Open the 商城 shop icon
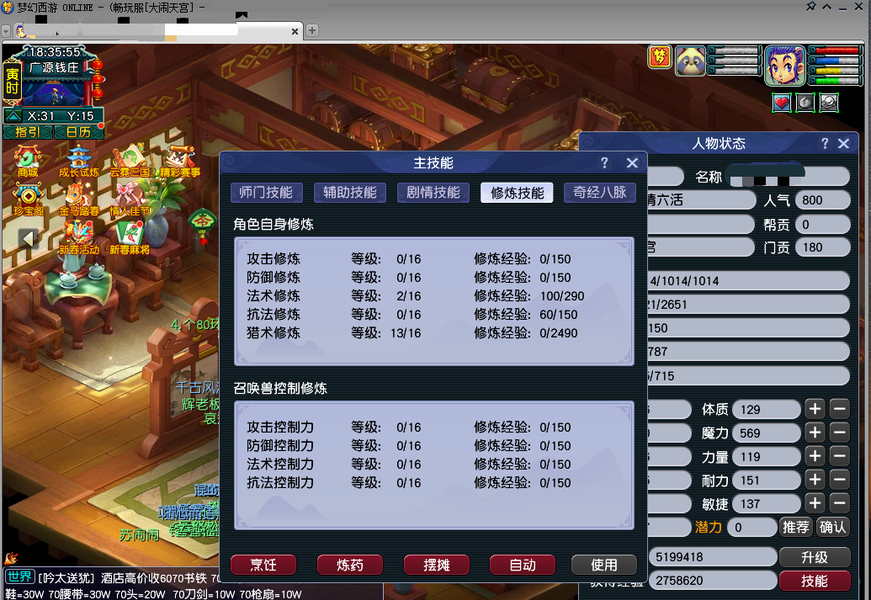This screenshot has height=600, width=871. (27, 161)
